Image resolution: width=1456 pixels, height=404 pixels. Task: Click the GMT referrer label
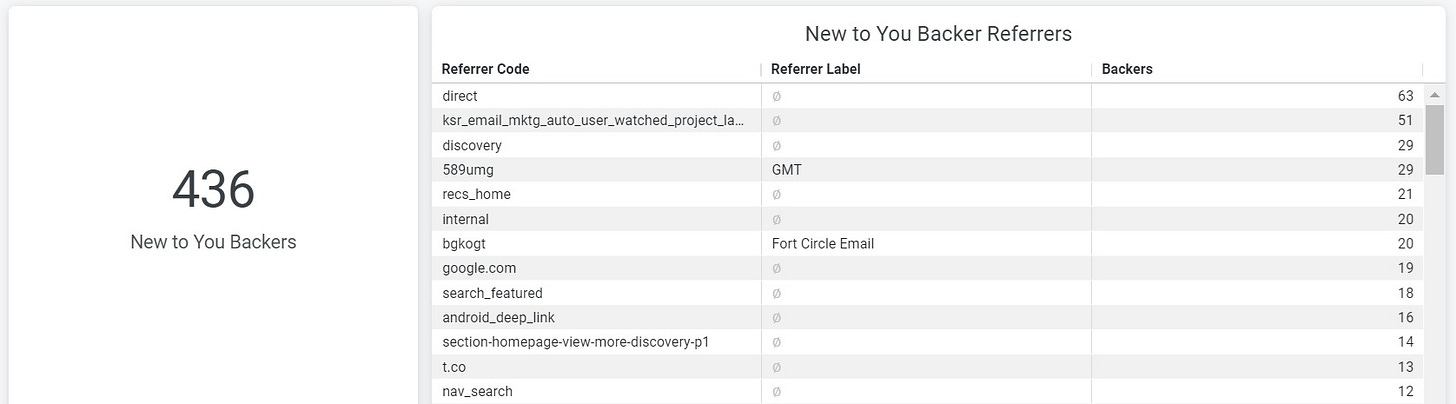click(x=787, y=170)
